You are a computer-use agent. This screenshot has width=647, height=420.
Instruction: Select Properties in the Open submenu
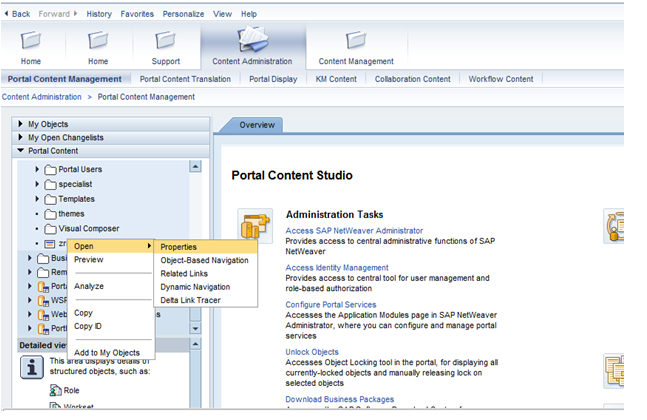click(x=206, y=247)
